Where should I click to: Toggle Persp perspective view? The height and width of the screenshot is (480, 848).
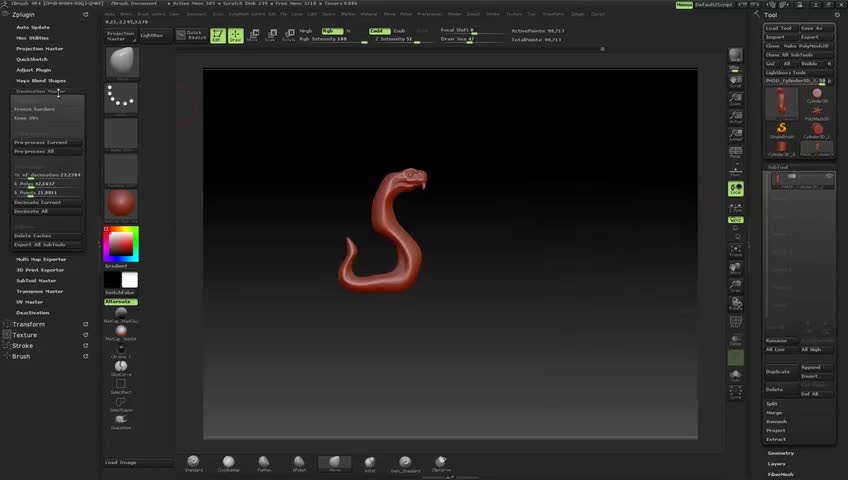click(736, 153)
